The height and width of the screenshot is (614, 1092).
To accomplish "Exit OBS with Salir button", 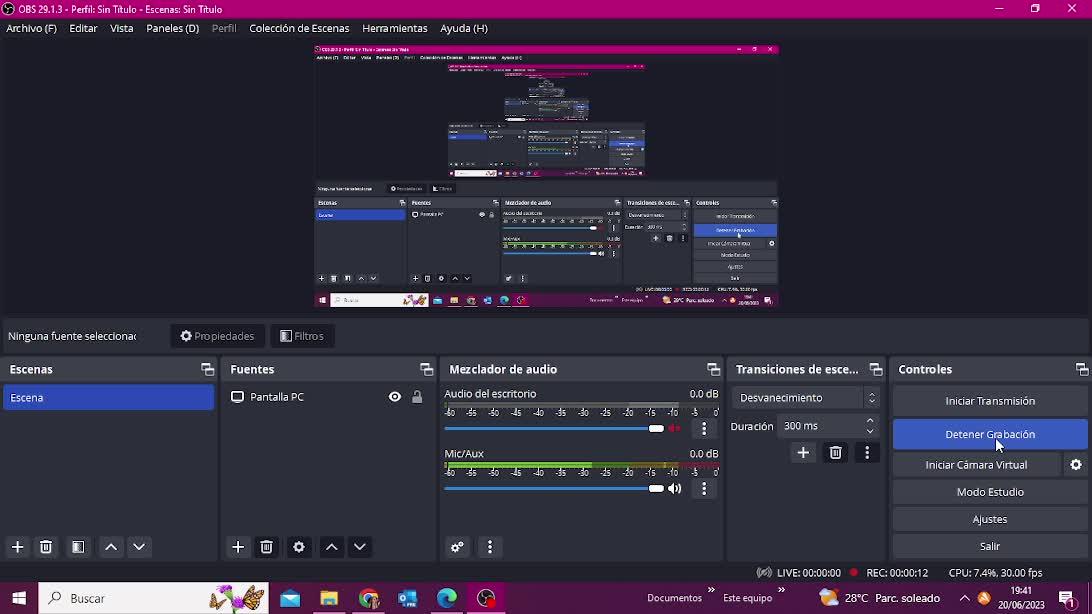I will 990,546.
